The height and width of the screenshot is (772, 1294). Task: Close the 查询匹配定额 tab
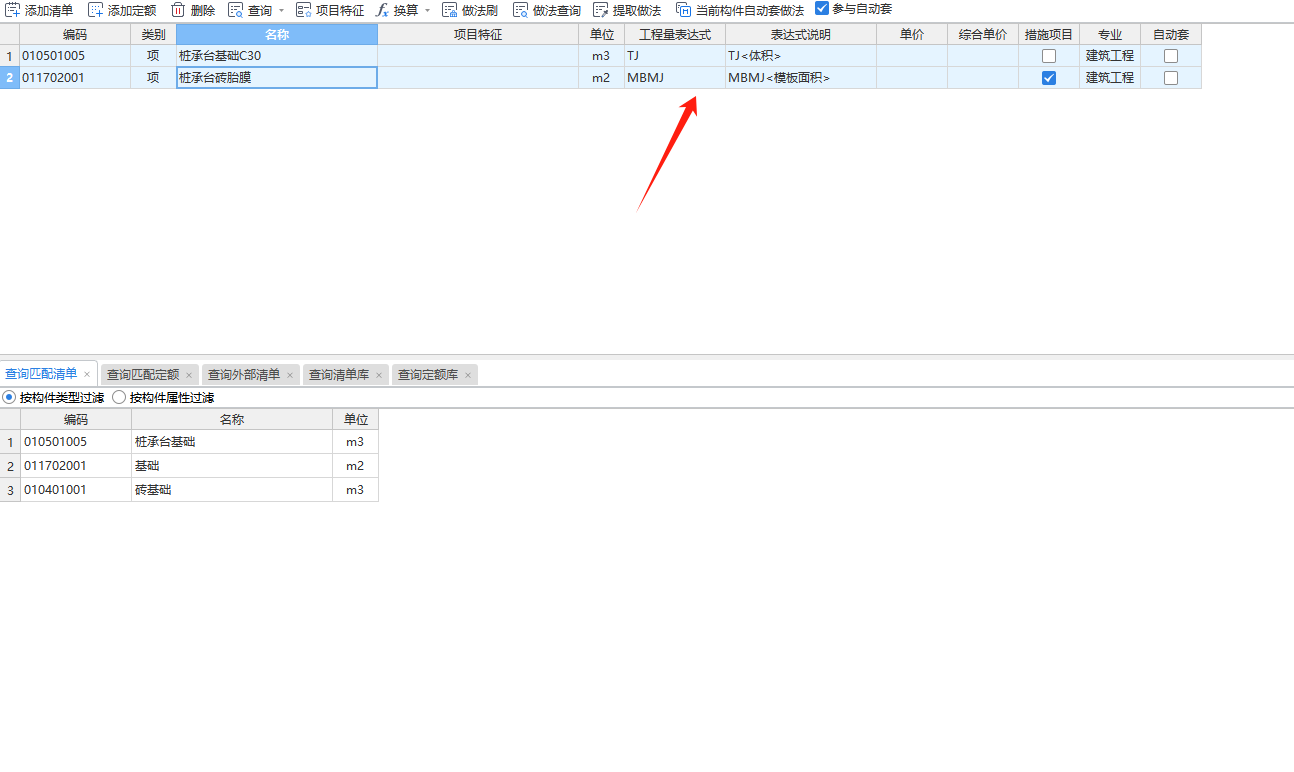(x=189, y=376)
